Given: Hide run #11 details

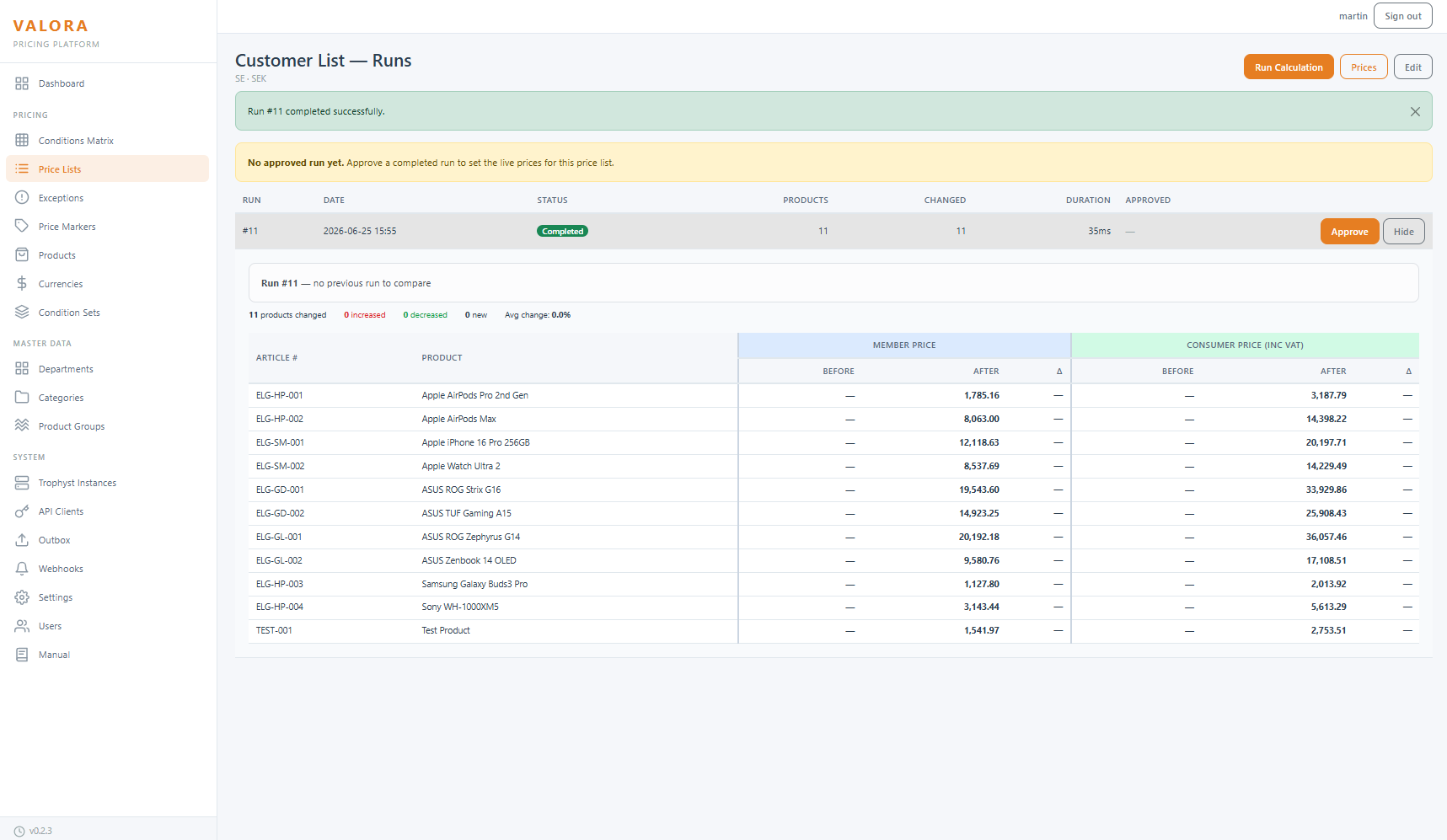Looking at the screenshot, I should (1404, 232).
